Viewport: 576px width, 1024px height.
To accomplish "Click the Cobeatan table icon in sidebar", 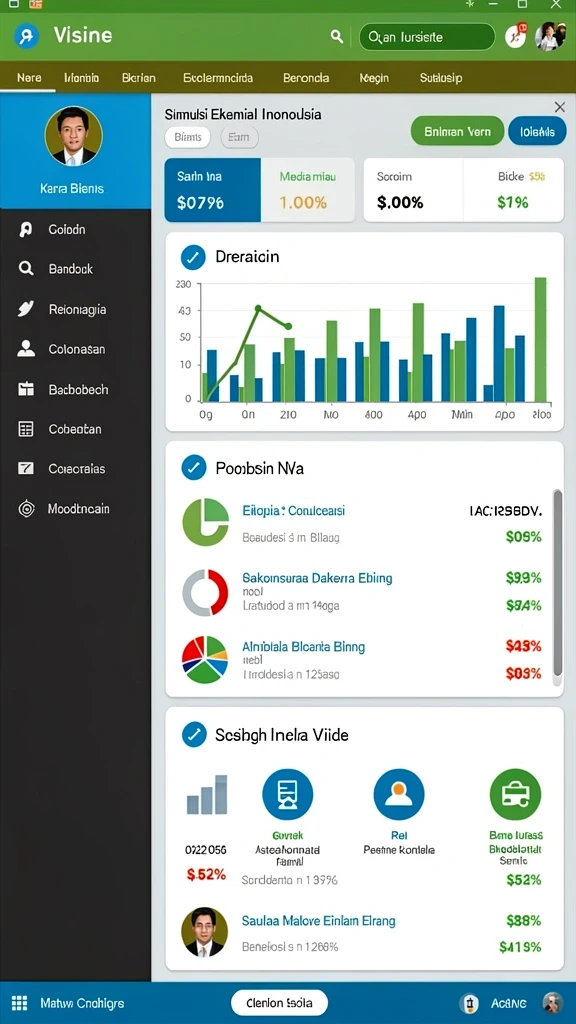I will tap(25, 429).
